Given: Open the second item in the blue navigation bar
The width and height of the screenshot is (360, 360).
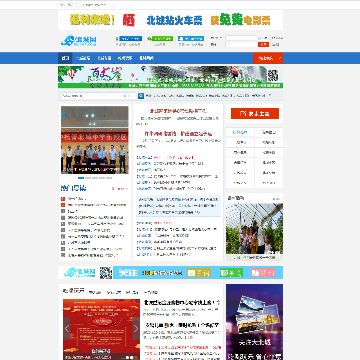Looking at the screenshot, I should click(83, 58).
